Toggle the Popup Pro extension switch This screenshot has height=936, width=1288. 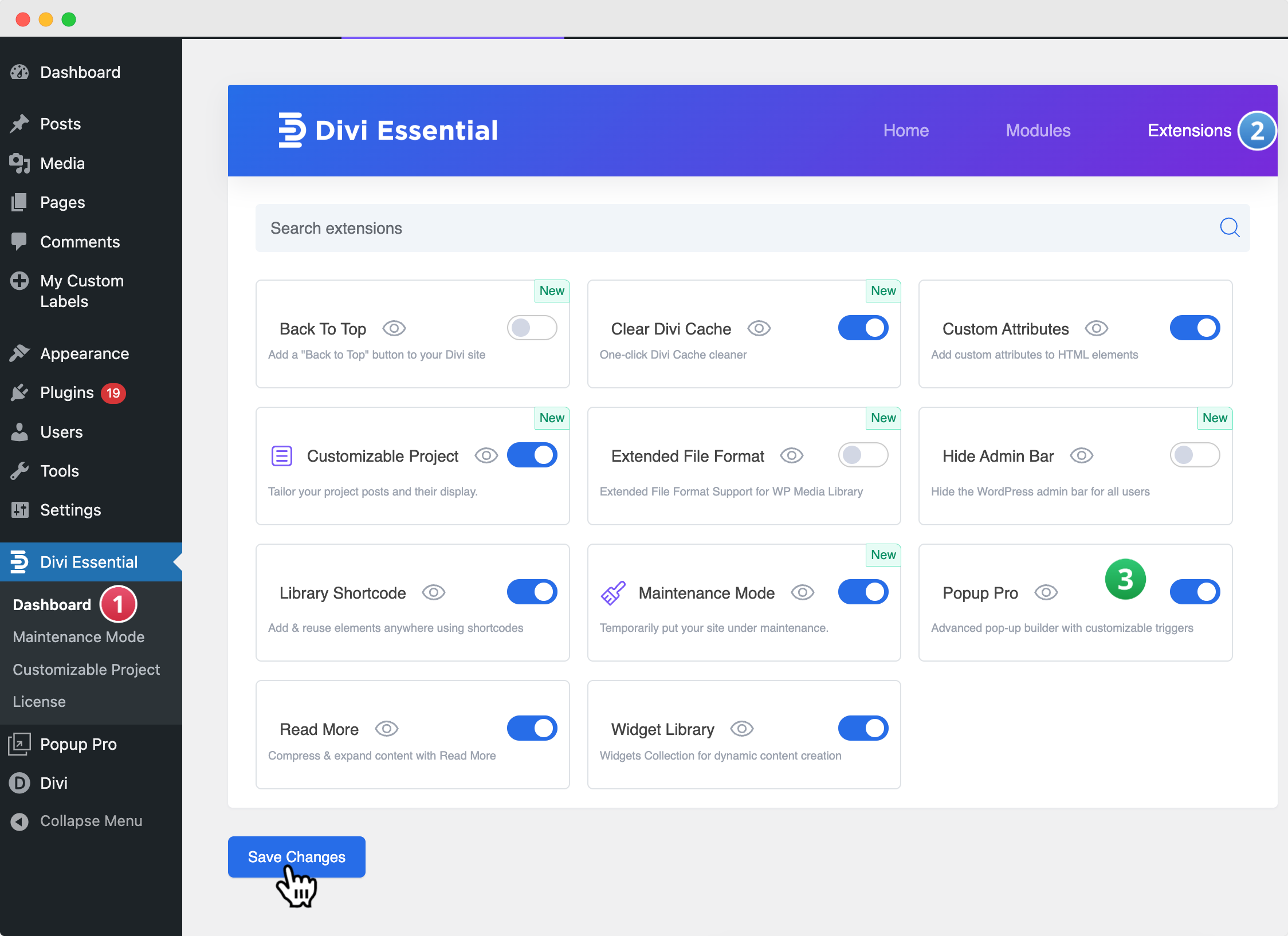click(x=1195, y=592)
